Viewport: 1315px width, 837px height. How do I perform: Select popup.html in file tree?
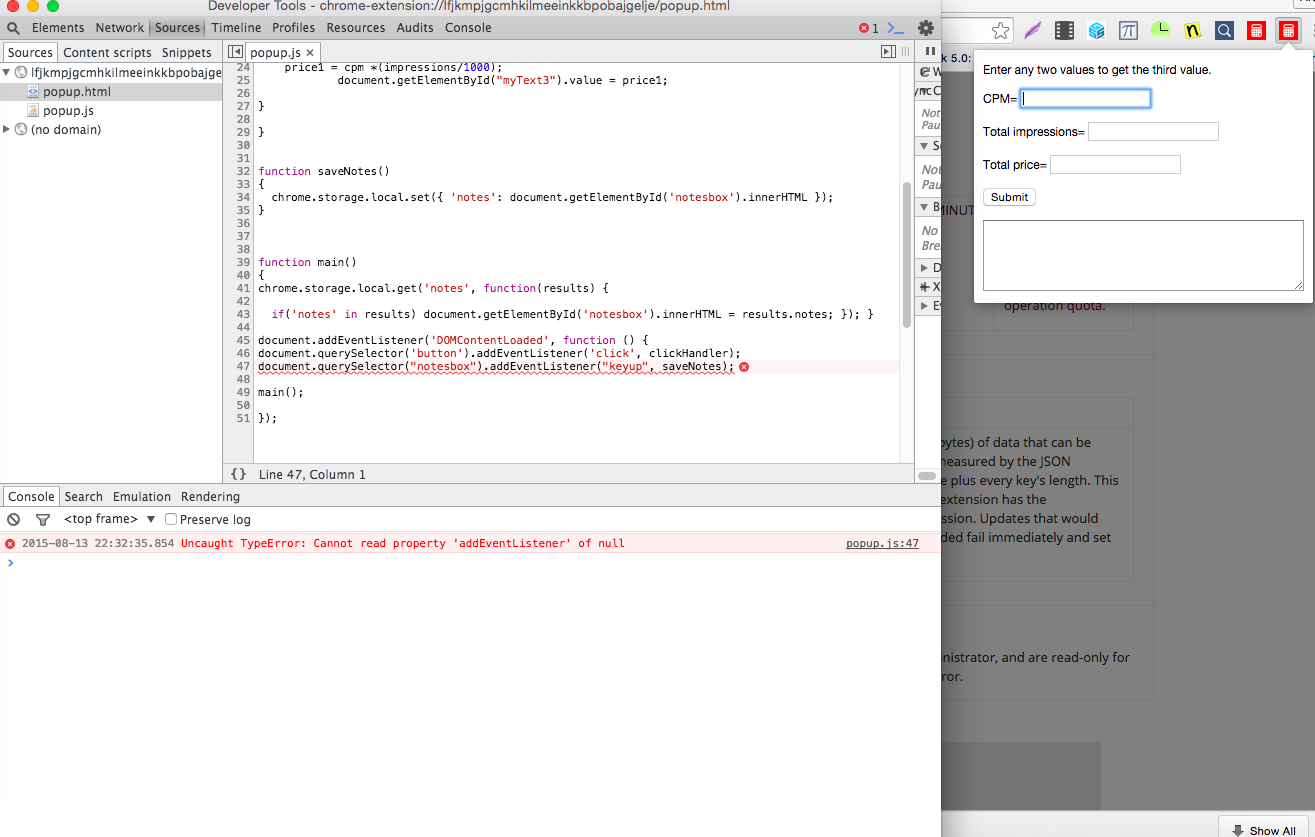(x=77, y=92)
